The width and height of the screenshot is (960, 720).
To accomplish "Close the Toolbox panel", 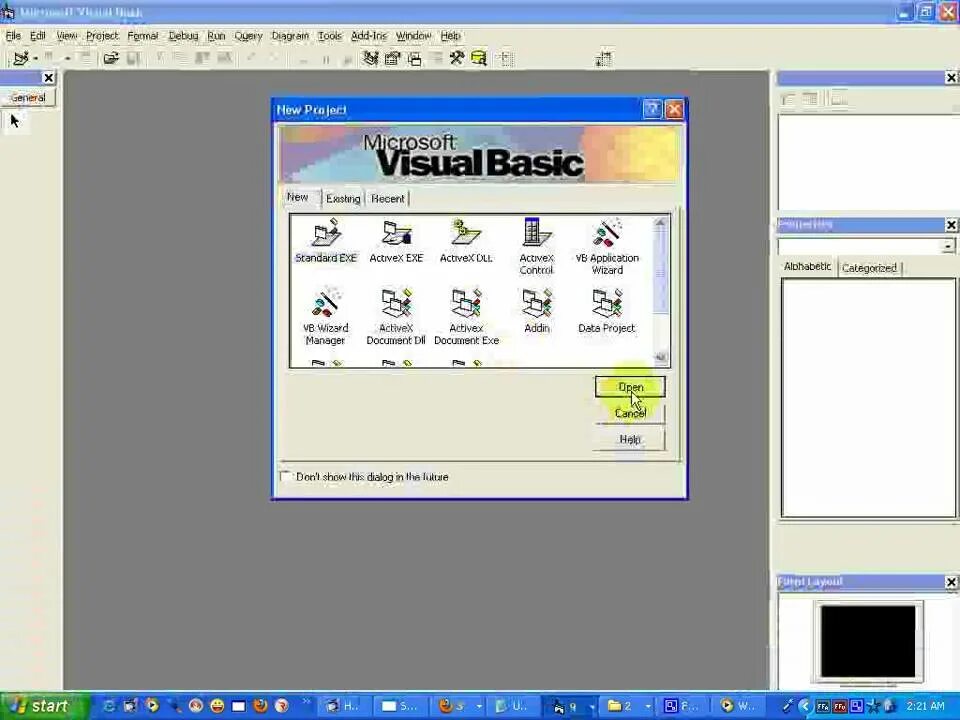I will (x=48, y=78).
